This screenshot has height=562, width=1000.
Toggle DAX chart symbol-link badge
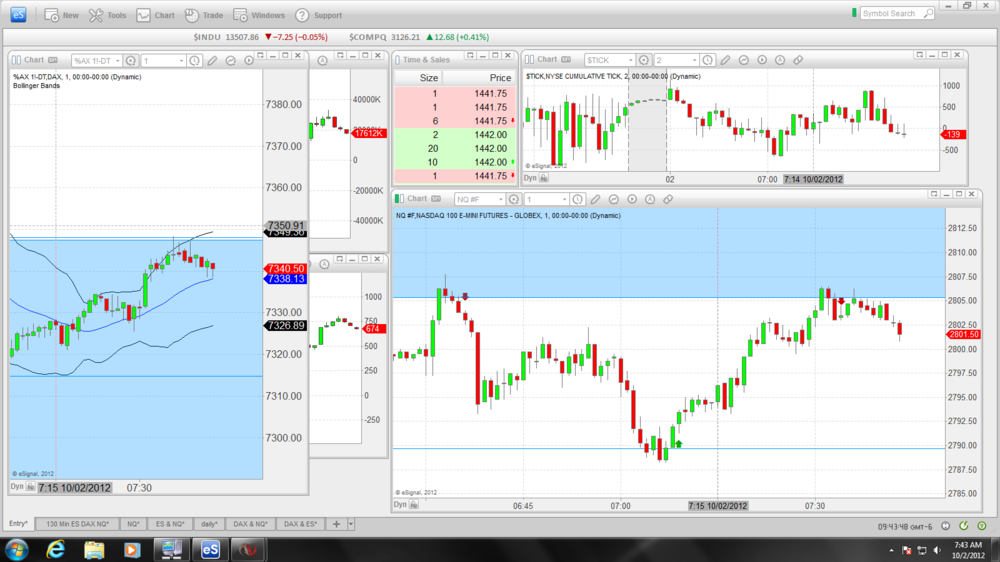[53, 60]
